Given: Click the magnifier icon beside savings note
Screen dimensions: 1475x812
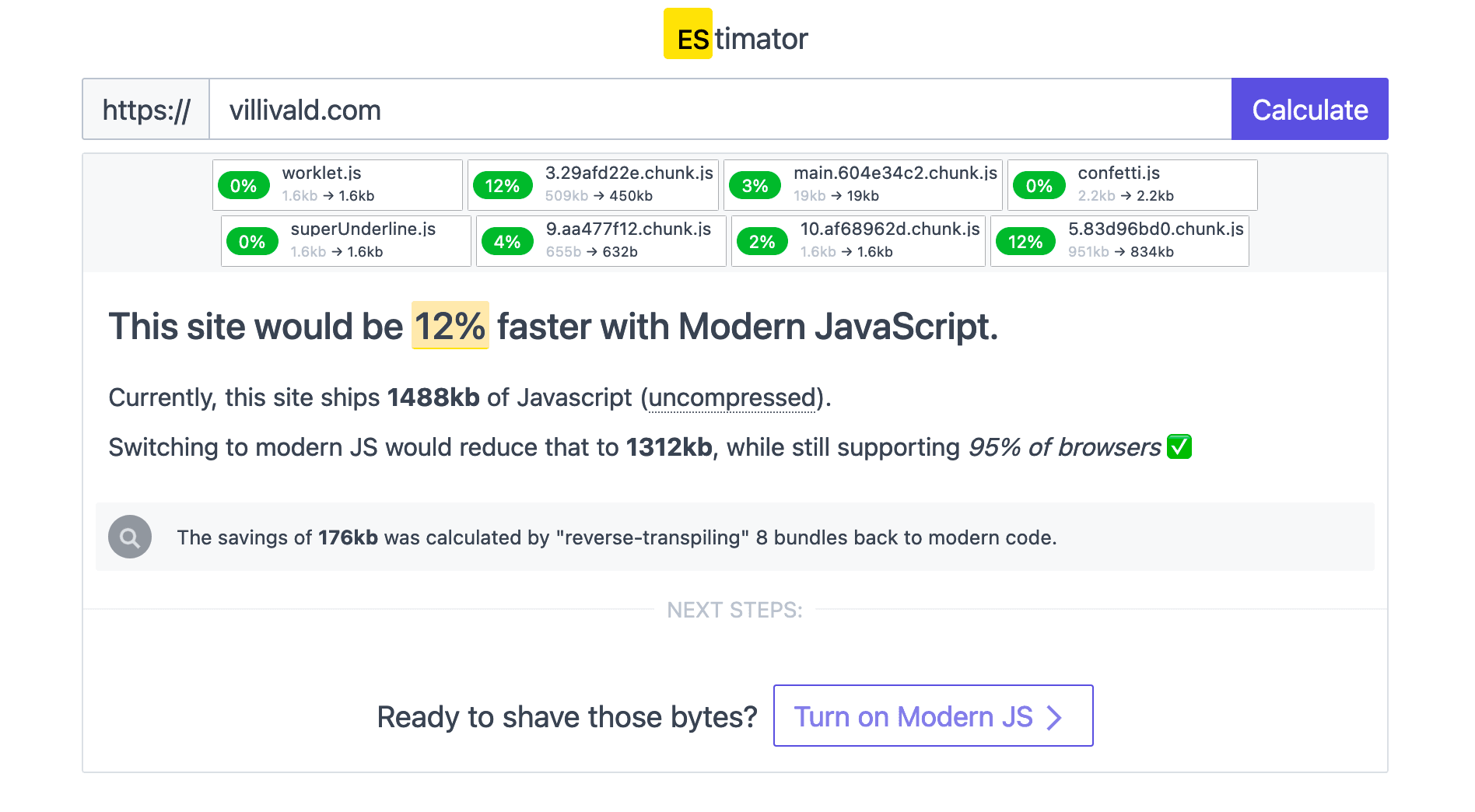Looking at the screenshot, I should tap(130, 537).
